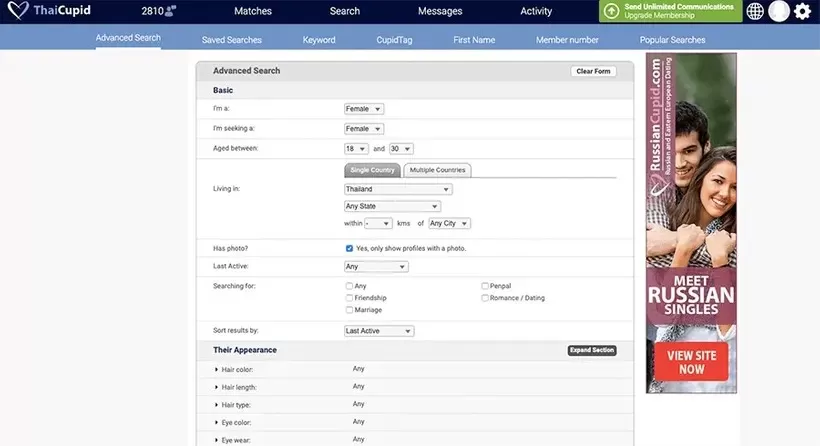The height and width of the screenshot is (446, 820).
Task: Check the Any searching-for checkbox
Action: [349, 286]
